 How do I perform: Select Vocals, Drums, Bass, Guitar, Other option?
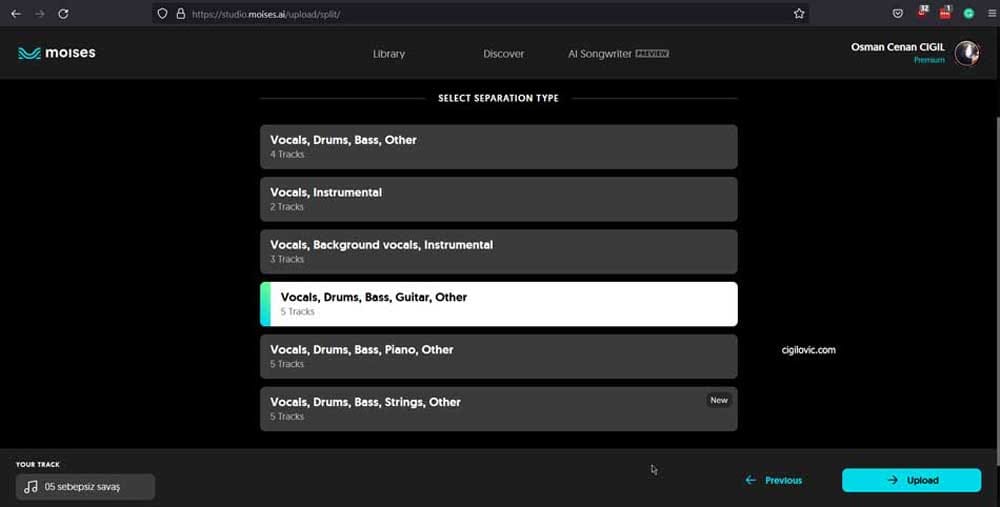pos(499,304)
